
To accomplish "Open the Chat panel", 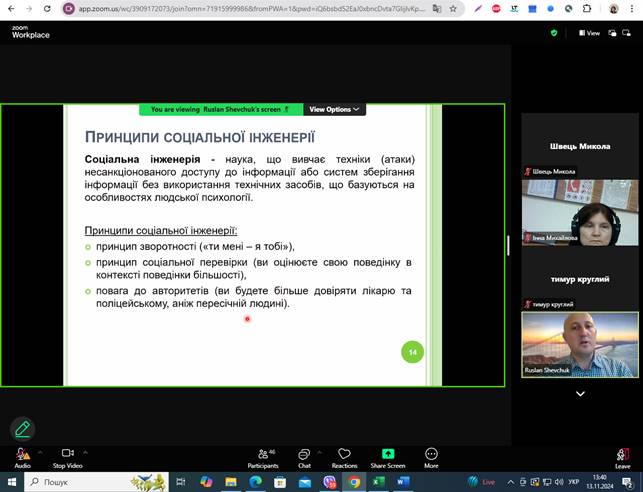I will [304, 454].
